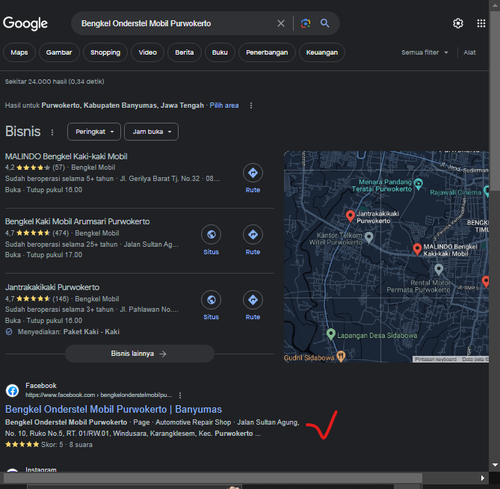Click Kantor Telkom Witel map marker
This screenshot has width=500, height=489.
pos(368,237)
